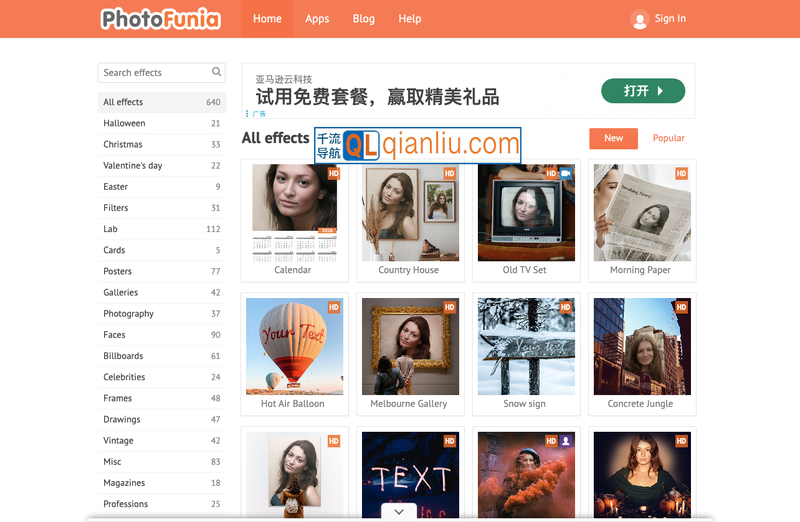Open the Apps menu item

[317, 19]
